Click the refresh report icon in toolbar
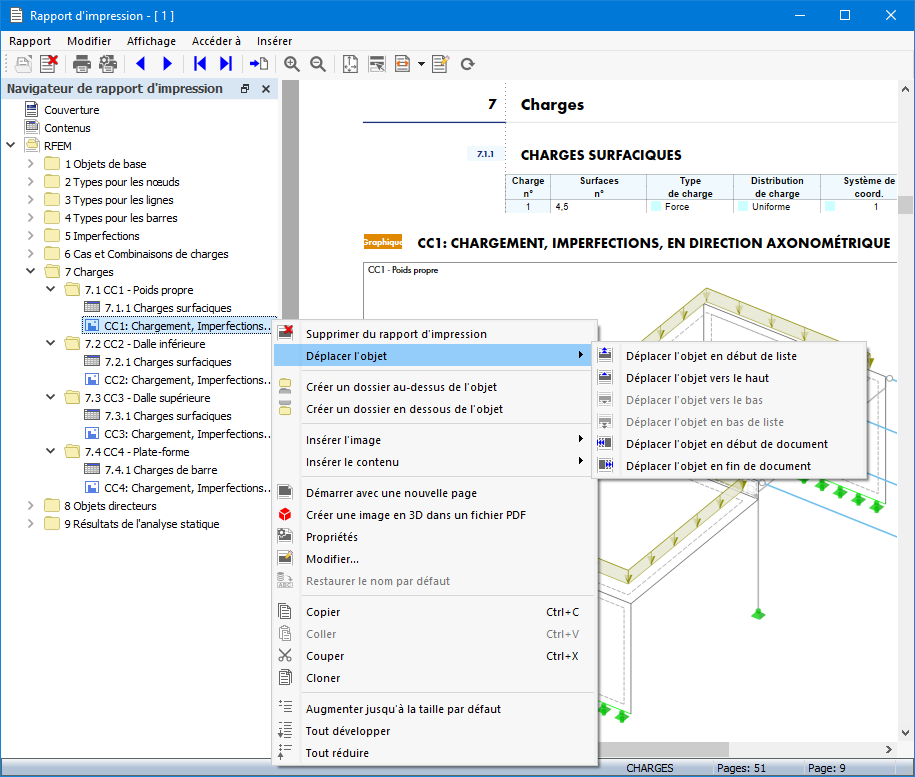Image resolution: width=915 pixels, height=777 pixels. [x=467, y=64]
